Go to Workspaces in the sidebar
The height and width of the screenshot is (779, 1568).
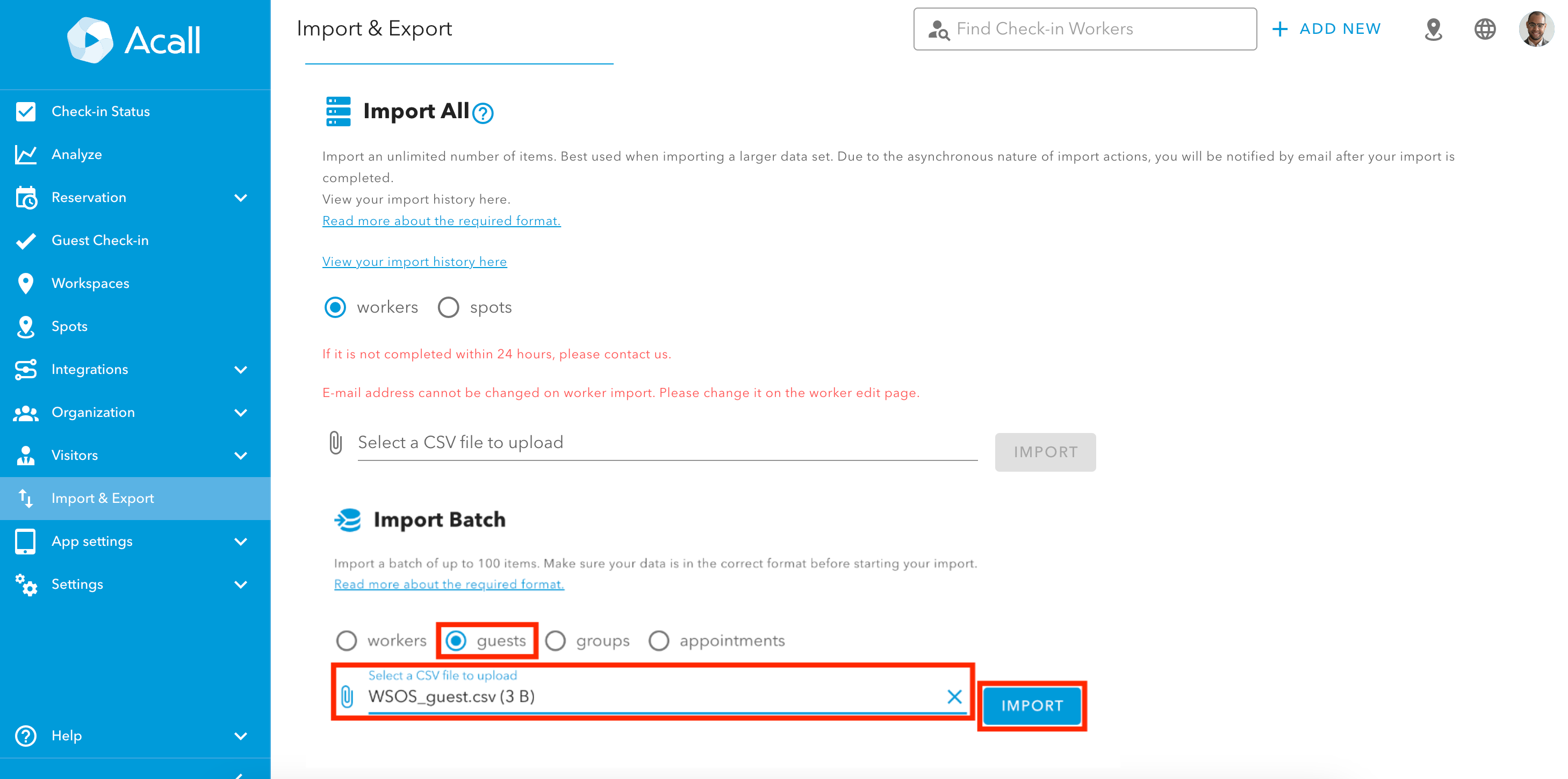[90, 284]
